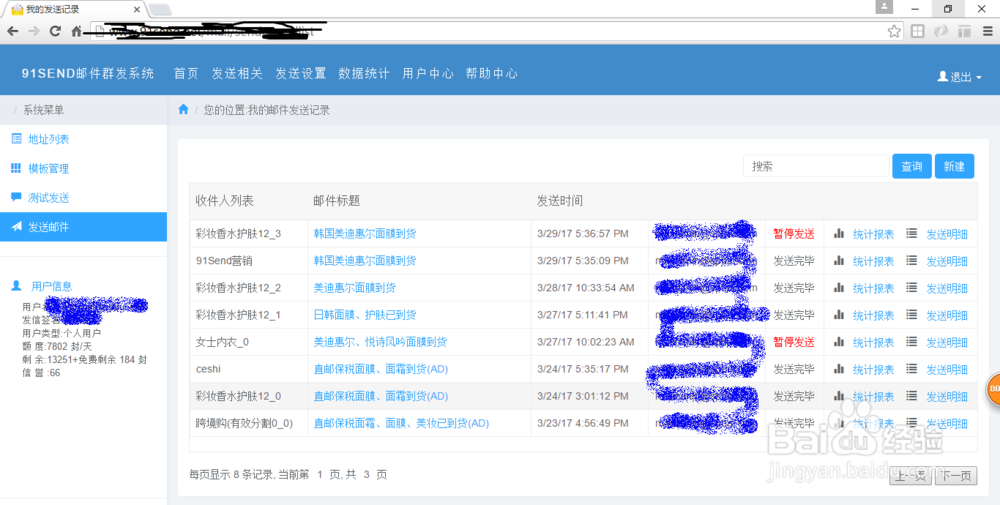The height and width of the screenshot is (505, 1000).
Task: Click list icon in 女士内衣_0 row
Action: [x=912, y=342]
